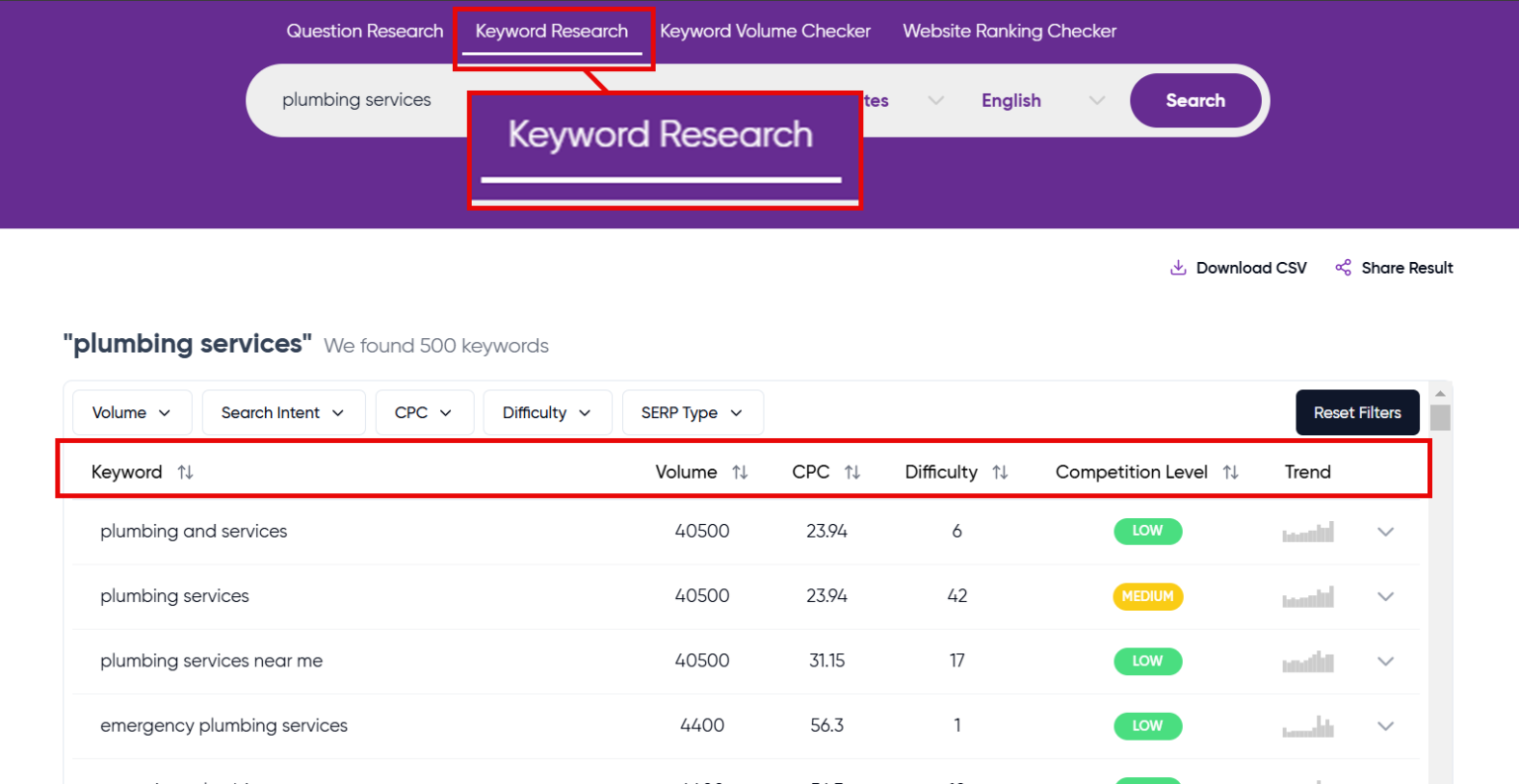Click the Share Result icon
Screen dimensions: 1519x784
click(x=1342, y=267)
